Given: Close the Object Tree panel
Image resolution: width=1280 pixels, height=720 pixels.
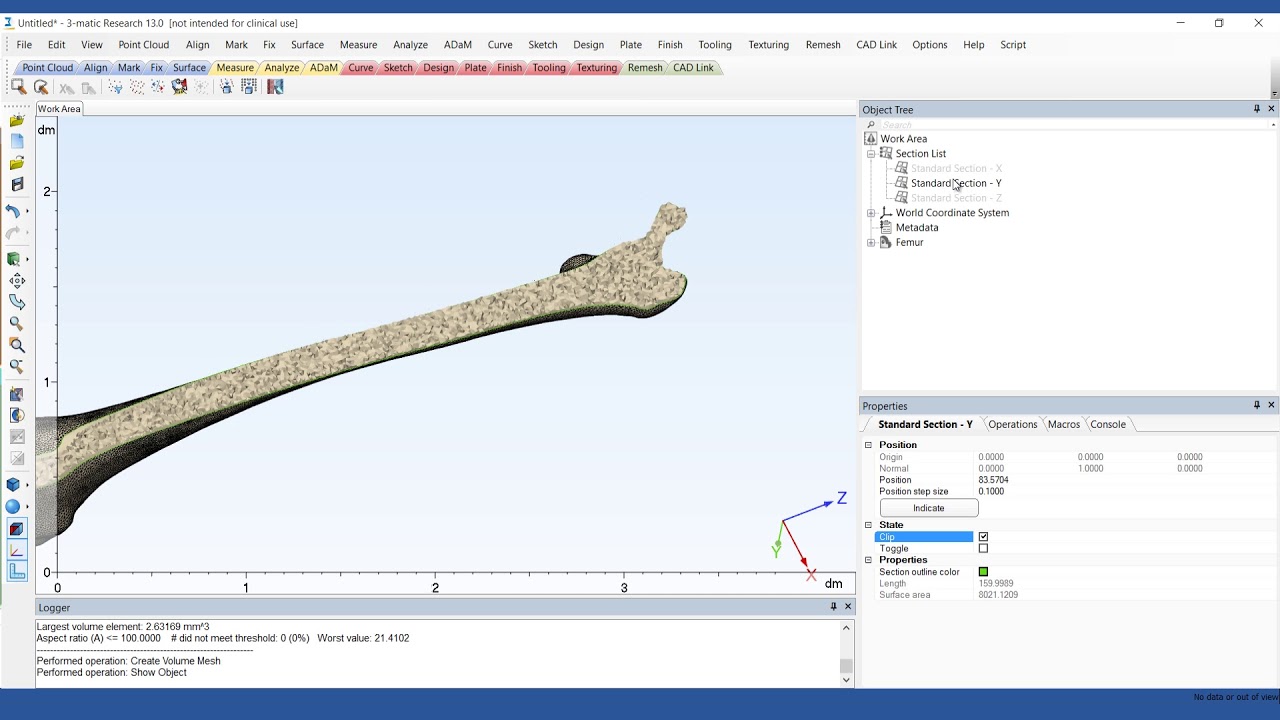Looking at the screenshot, I should point(1271,109).
